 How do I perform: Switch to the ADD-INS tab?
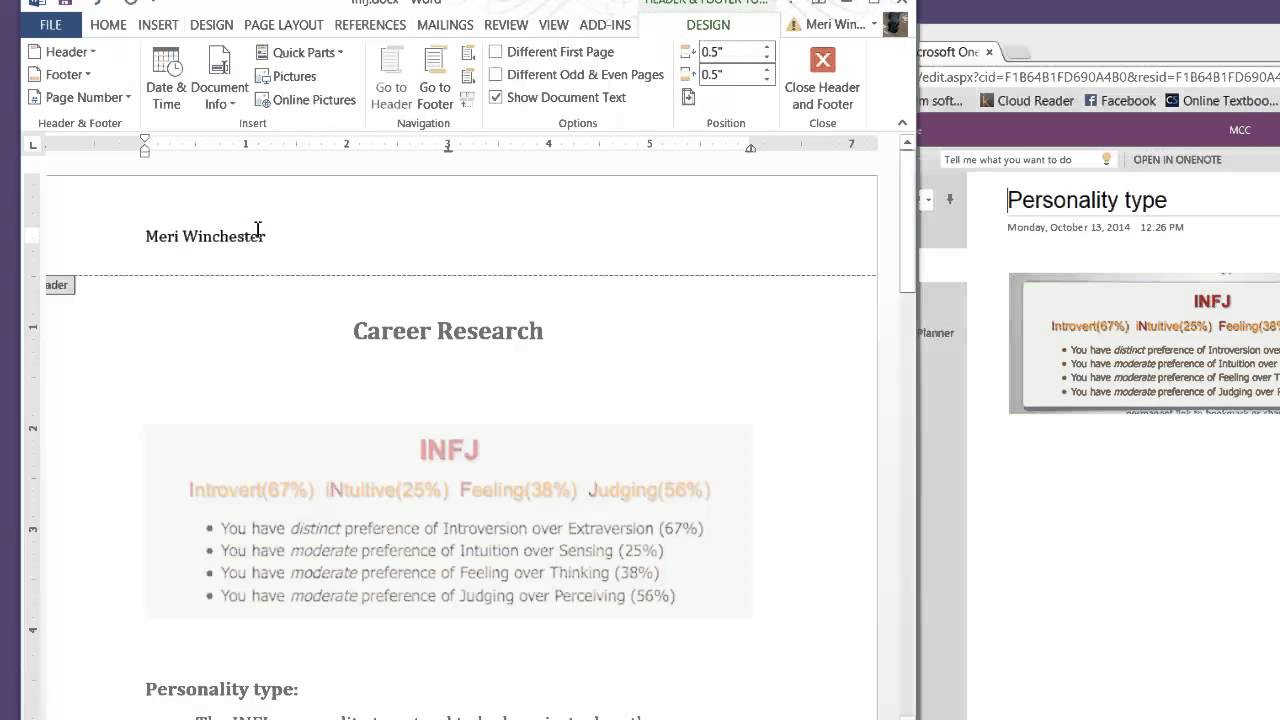pyautogui.click(x=605, y=25)
